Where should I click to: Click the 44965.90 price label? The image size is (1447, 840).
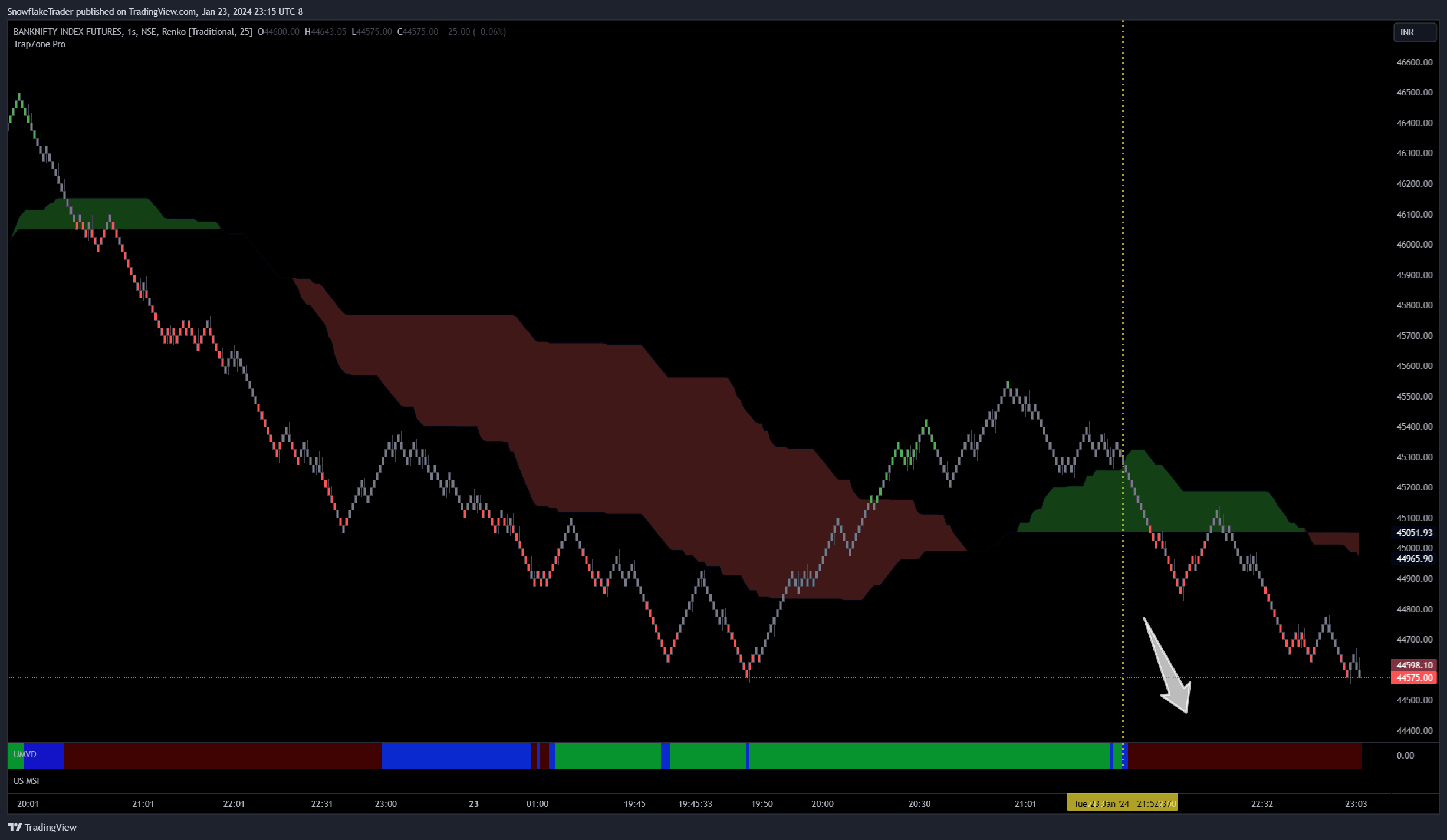point(1414,559)
